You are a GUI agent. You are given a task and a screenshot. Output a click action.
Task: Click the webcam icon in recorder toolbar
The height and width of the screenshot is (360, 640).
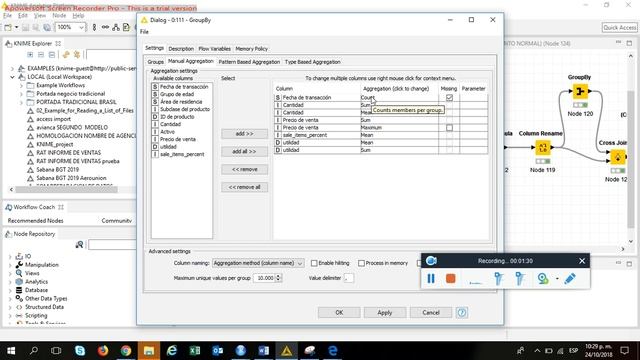pyautogui.click(x=543, y=278)
